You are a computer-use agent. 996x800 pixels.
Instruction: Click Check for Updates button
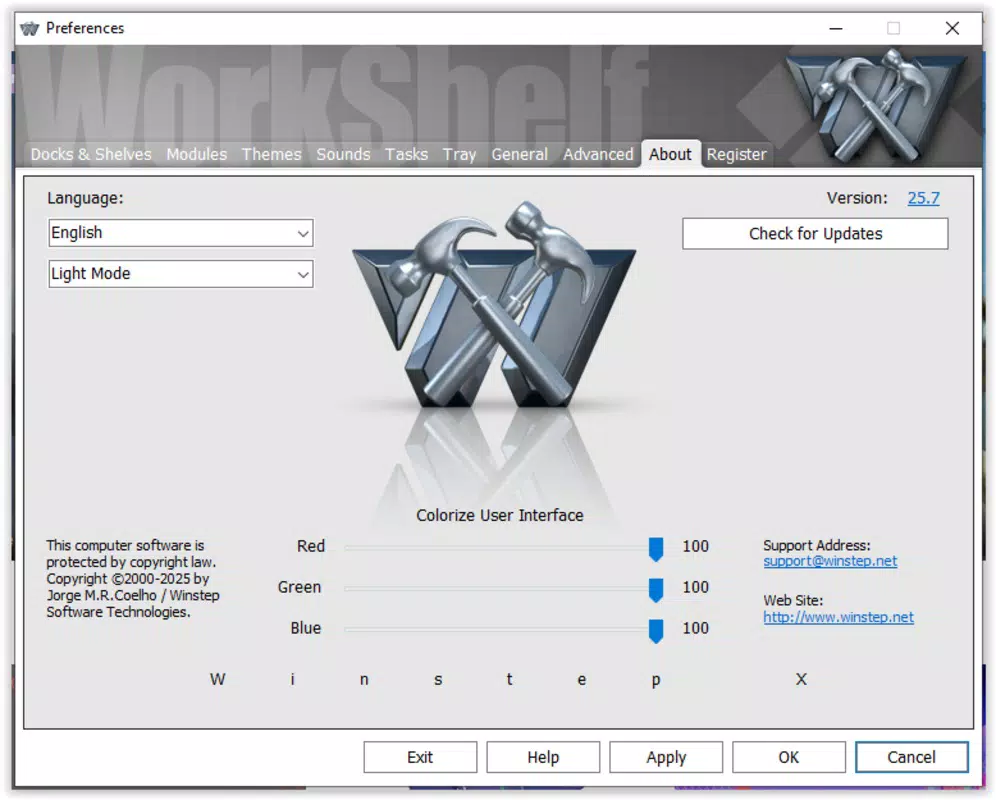(x=815, y=234)
